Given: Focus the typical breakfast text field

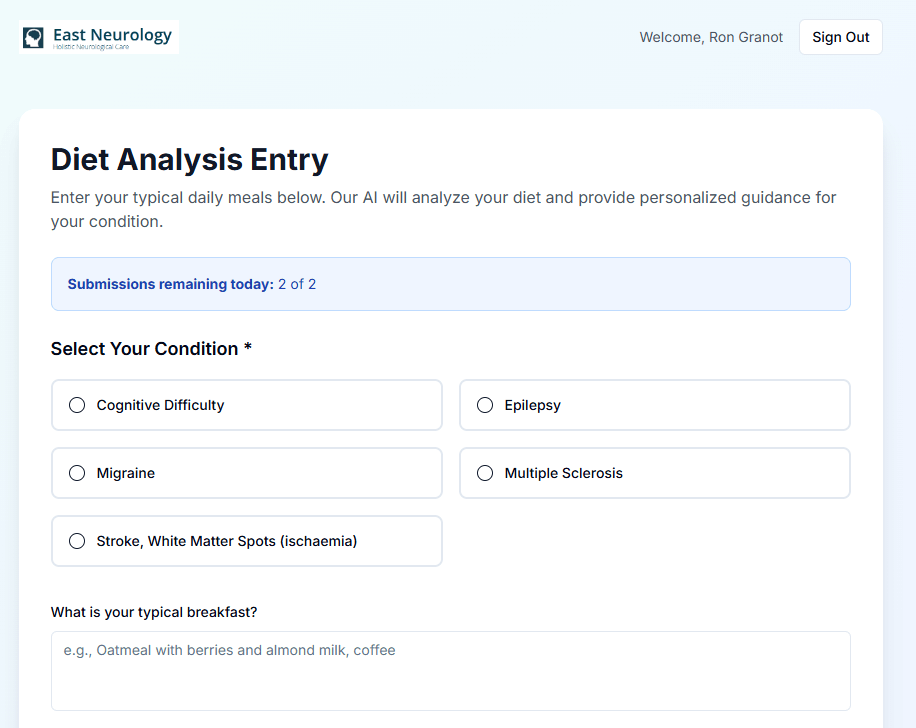Looking at the screenshot, I should pyautogui.click(x=450, y=670).
